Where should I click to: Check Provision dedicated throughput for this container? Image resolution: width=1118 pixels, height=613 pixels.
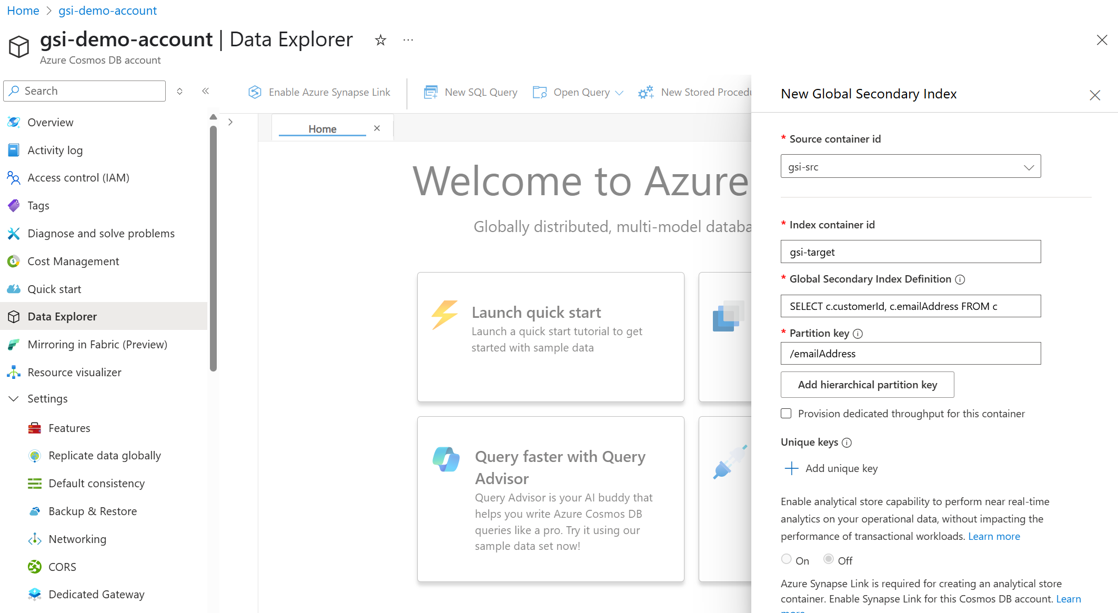pos(786,413)
